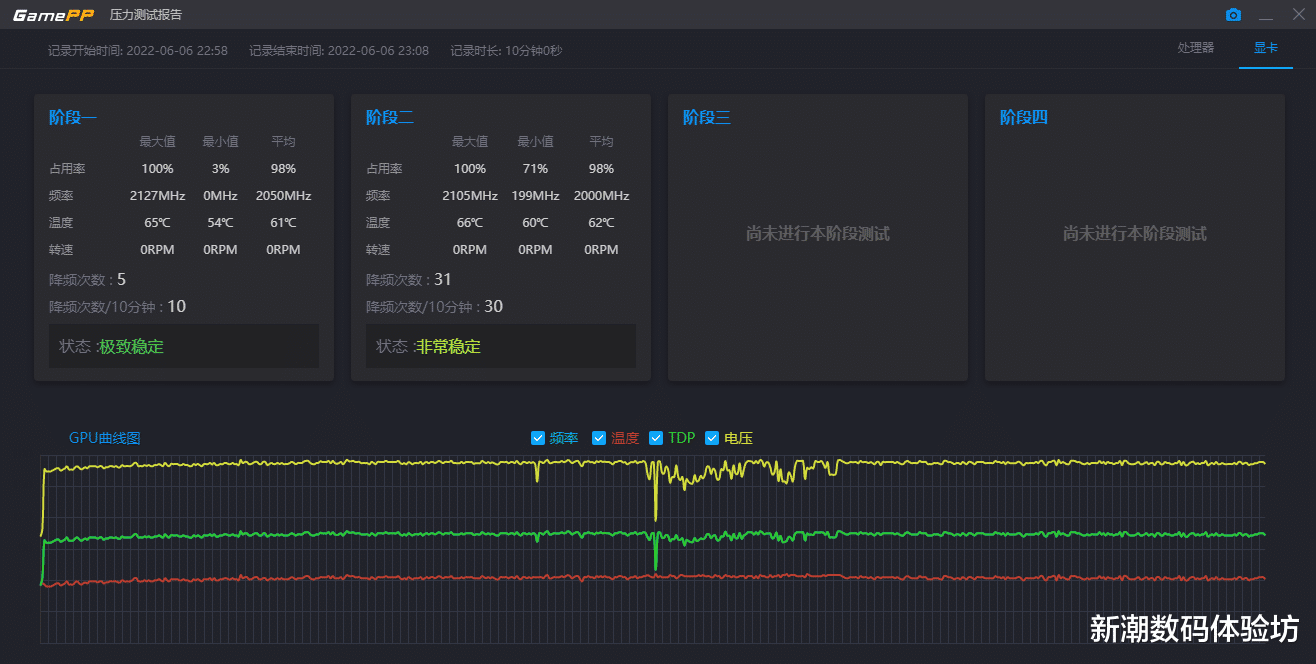The image size is (1316, 664).
Task: Disable the 频率 curve checkbox
Action: point(538,437)
